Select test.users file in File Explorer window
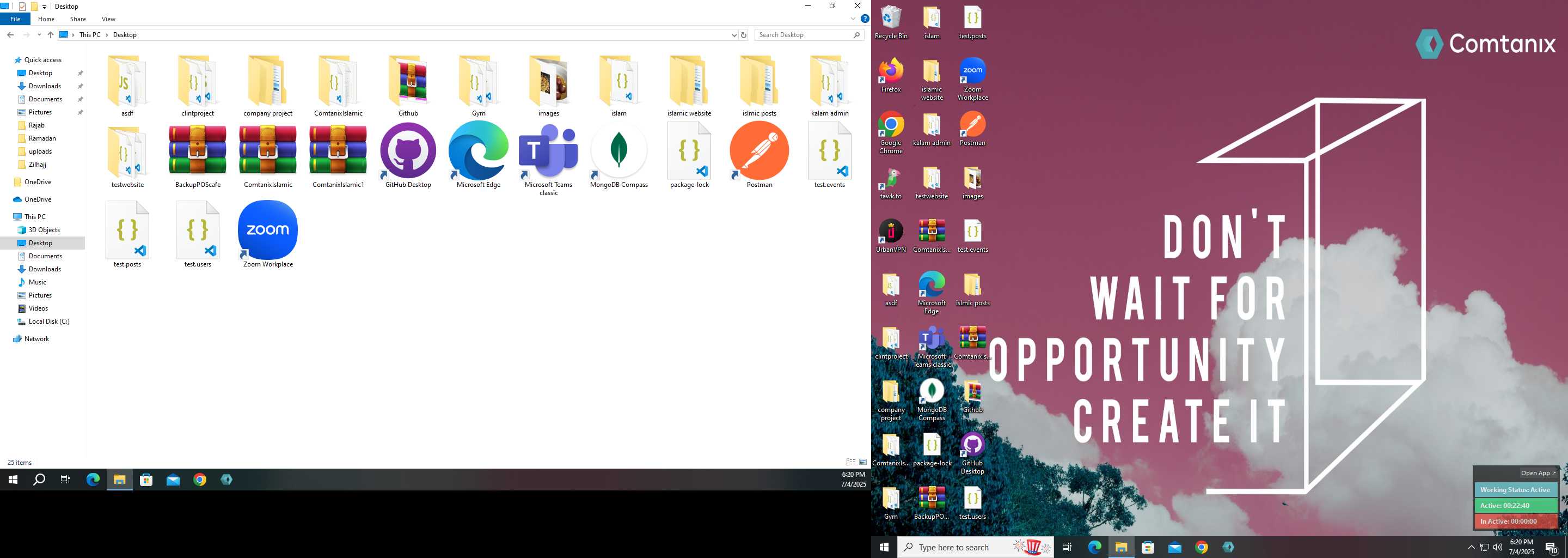 [198, 234]
